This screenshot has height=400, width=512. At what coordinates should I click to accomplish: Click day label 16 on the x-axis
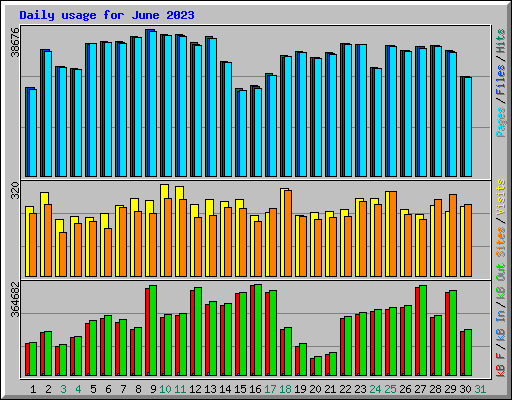tap(255, 389)
